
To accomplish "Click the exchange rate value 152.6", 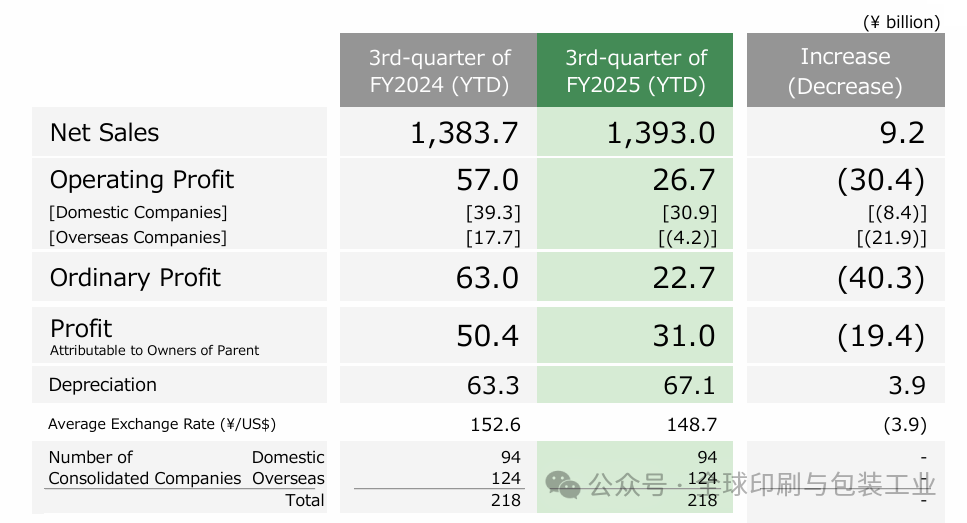I will (495, 425).
